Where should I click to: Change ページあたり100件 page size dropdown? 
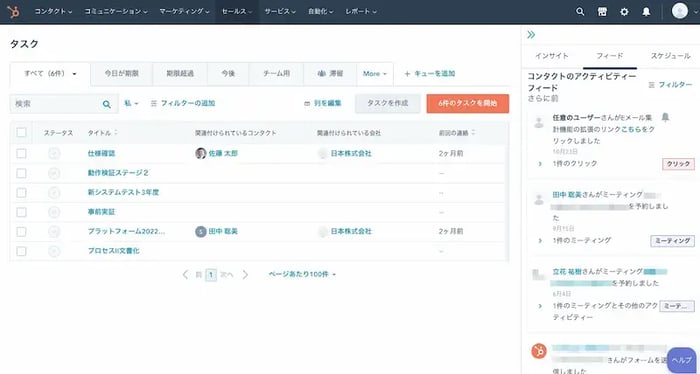[302, 274]
